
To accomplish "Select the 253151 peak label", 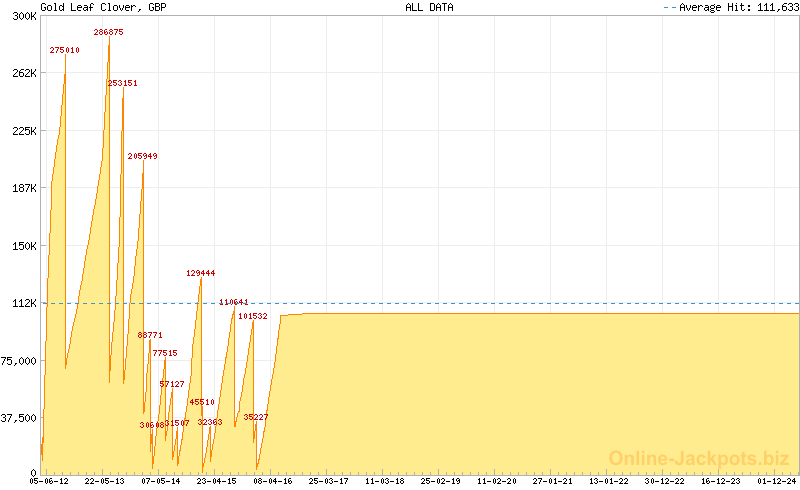I will point(122,84).
